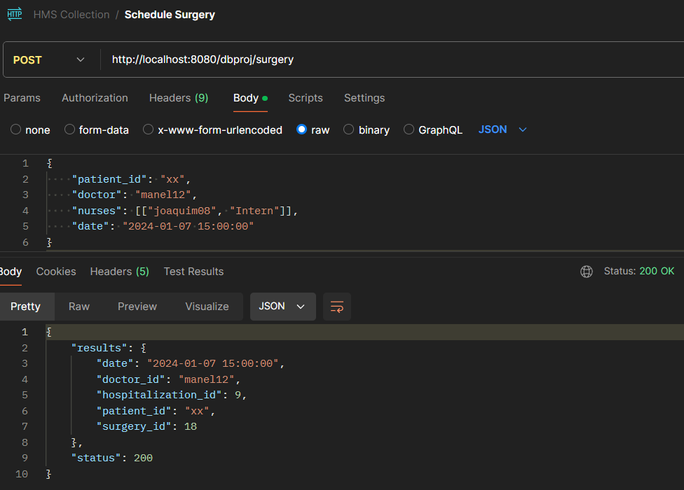Click the response "date" line
The image size is (684, 490).
click(x=191, y=364)
